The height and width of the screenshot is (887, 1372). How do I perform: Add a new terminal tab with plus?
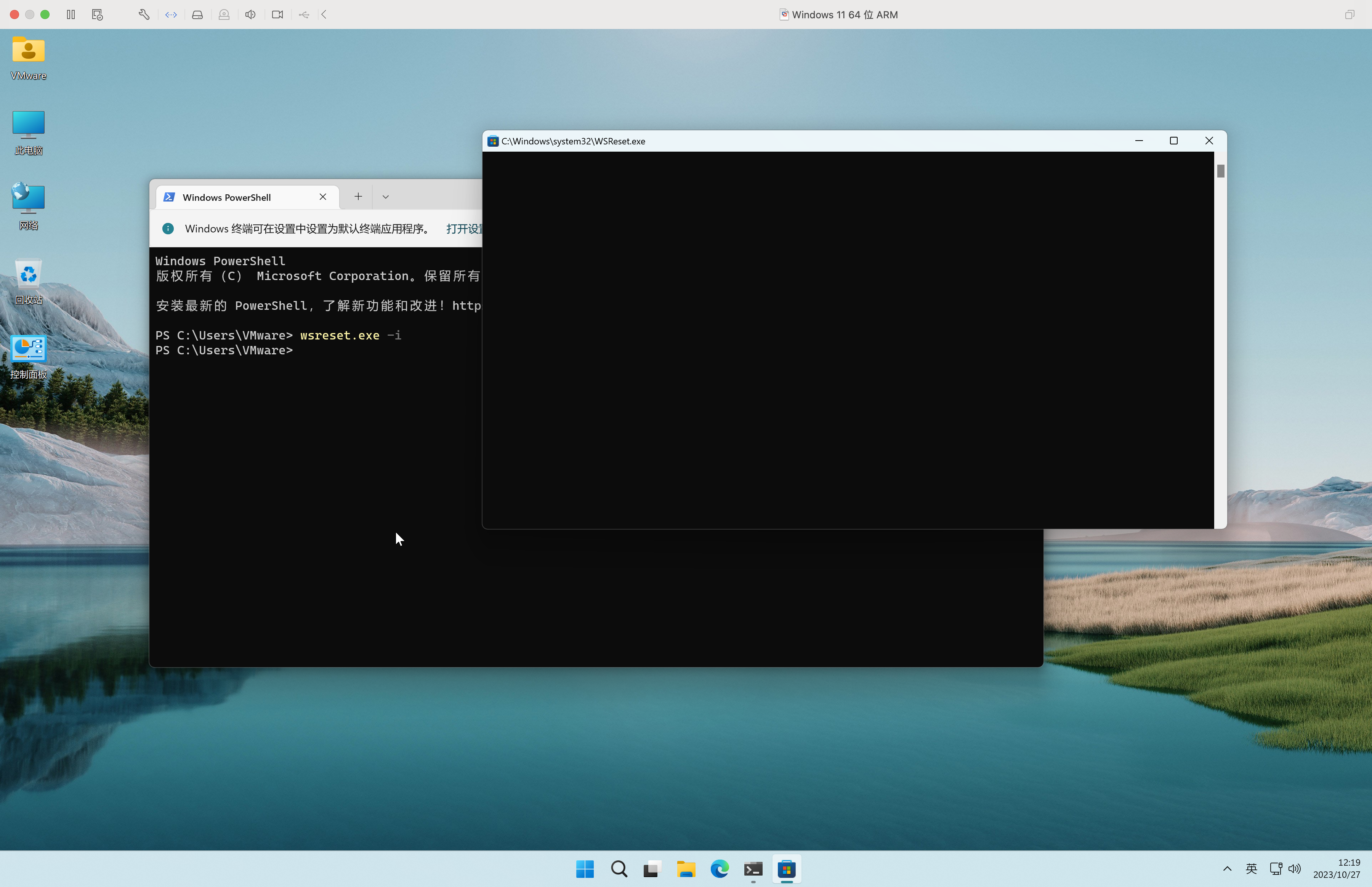[358, 197]
